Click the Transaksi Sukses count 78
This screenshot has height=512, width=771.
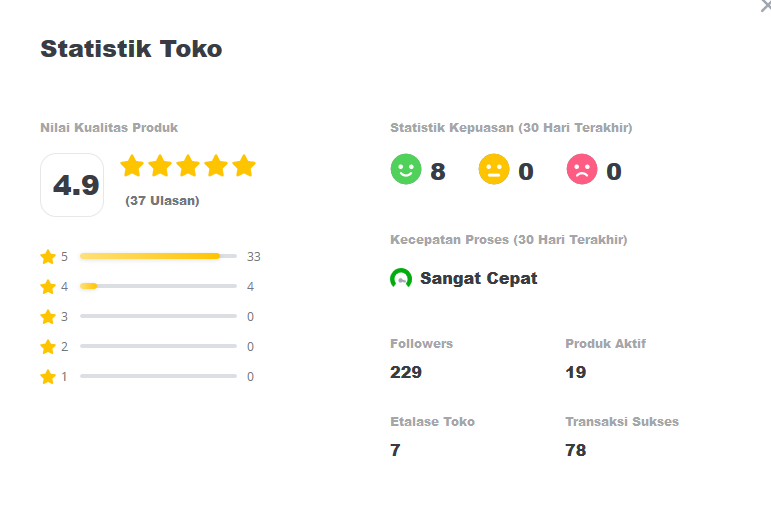(576, 450)
